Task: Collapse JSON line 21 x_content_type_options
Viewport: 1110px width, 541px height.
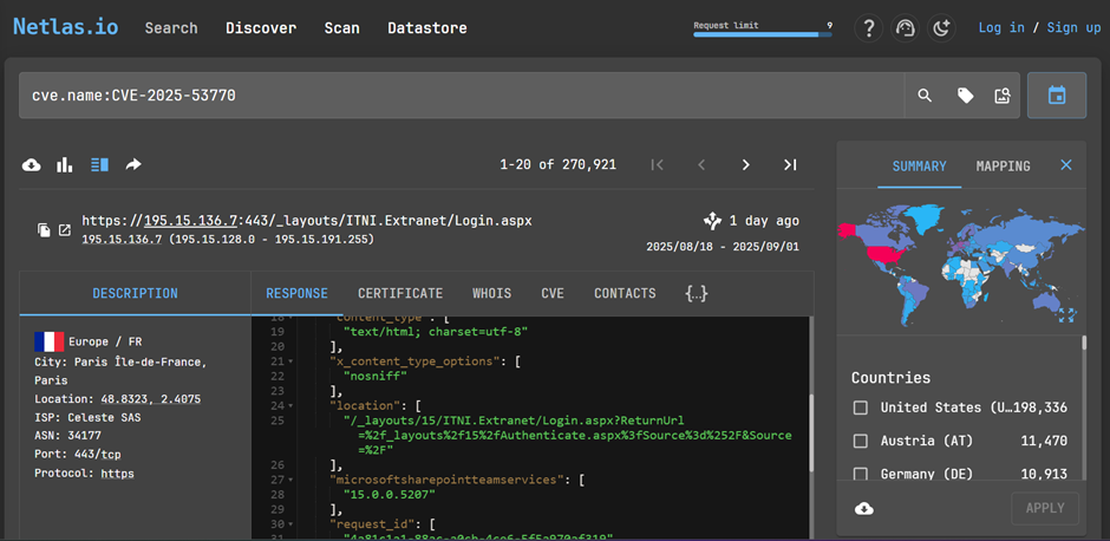Action: [x=291, y=361]
